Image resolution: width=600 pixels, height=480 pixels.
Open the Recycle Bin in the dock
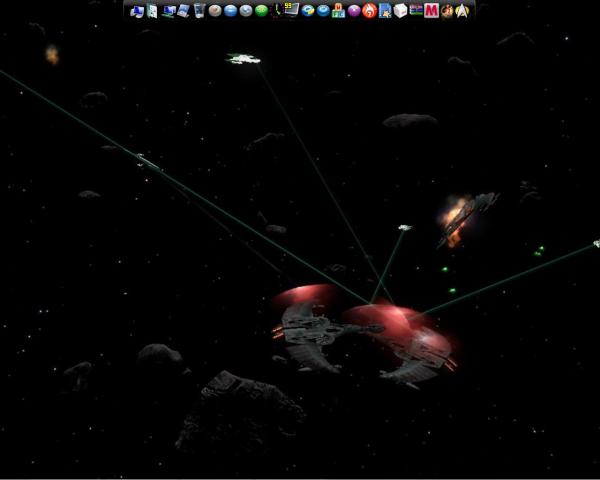[x=198, y=11]
